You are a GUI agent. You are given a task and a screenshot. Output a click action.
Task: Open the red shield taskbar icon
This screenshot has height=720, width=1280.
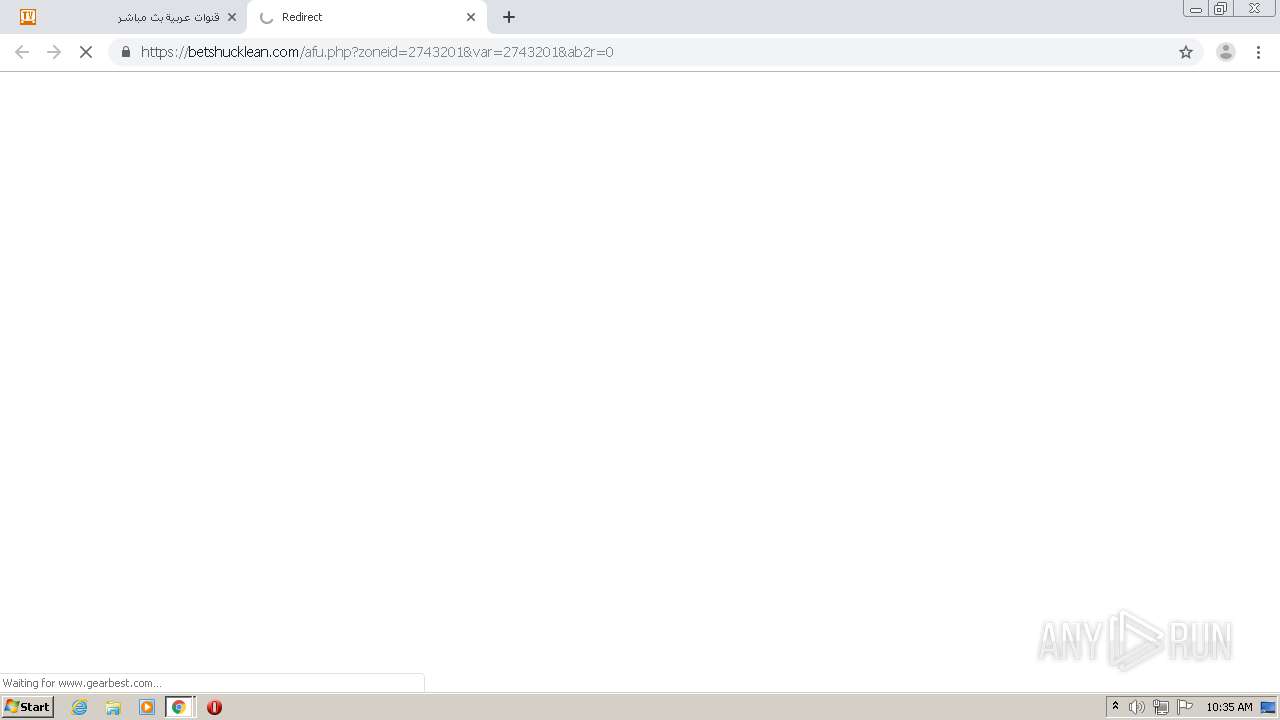pos(214,707)
